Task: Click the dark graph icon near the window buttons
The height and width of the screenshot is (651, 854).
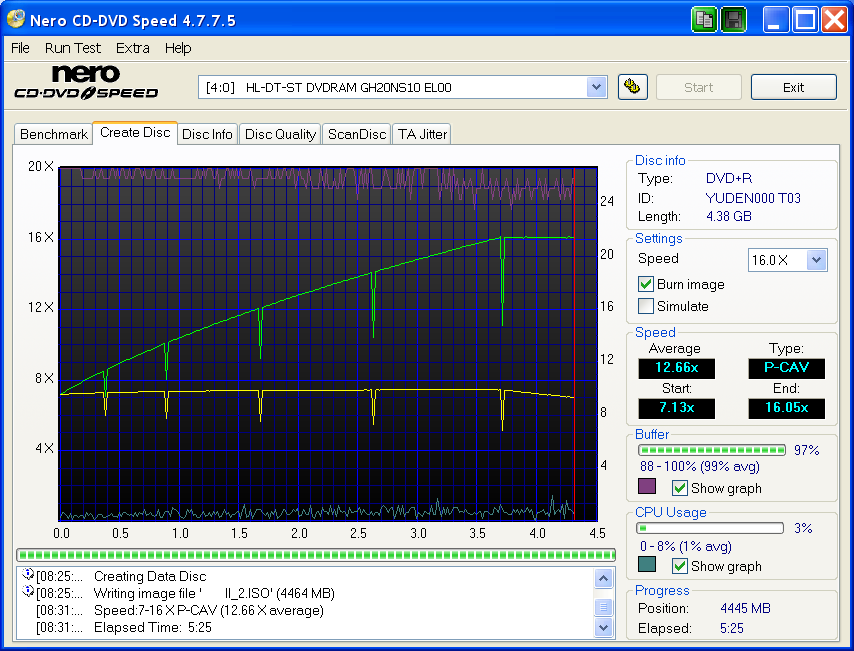Action: click(733, 18)
